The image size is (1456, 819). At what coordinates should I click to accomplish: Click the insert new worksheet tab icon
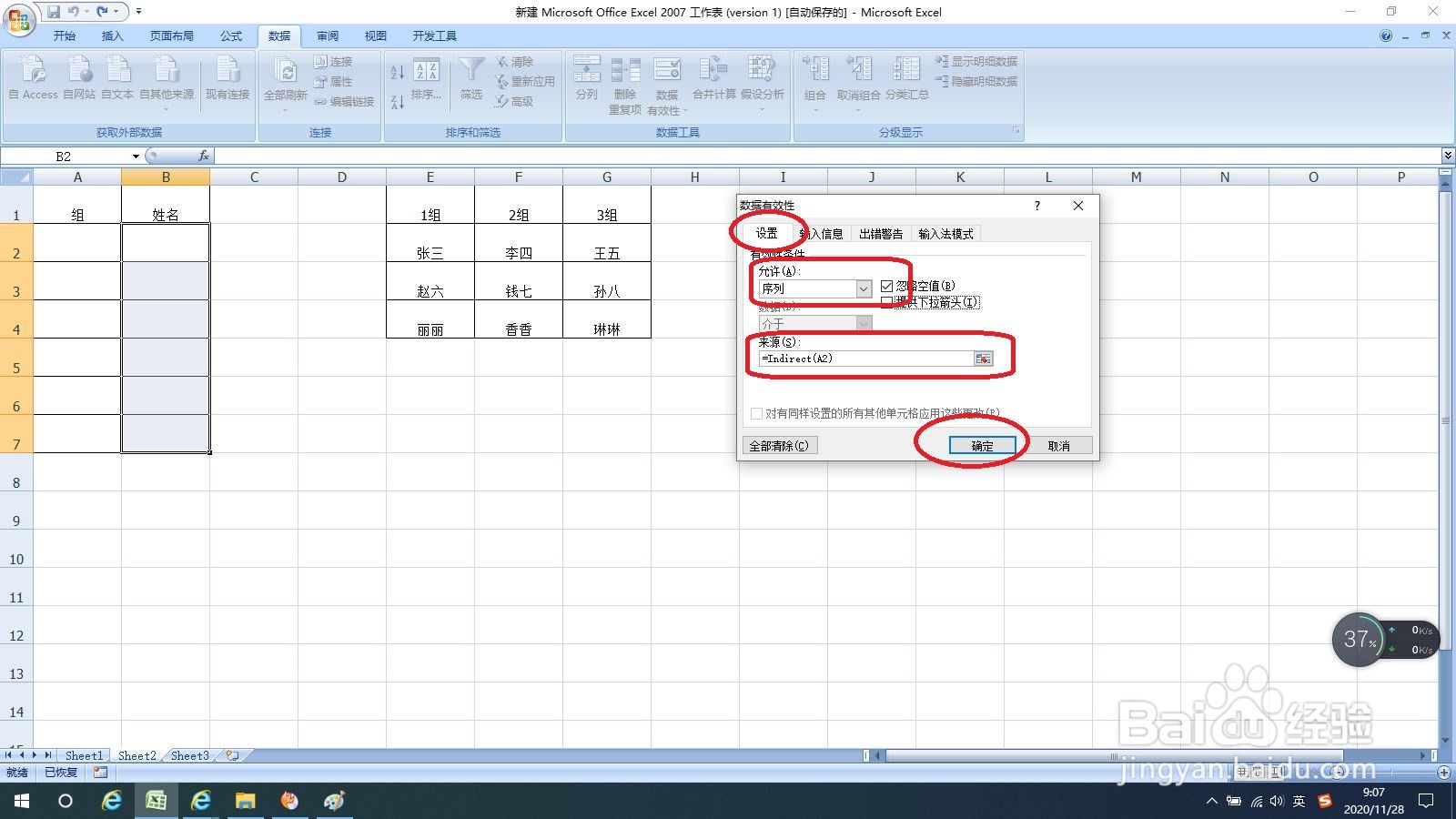[x=232, y=755]
